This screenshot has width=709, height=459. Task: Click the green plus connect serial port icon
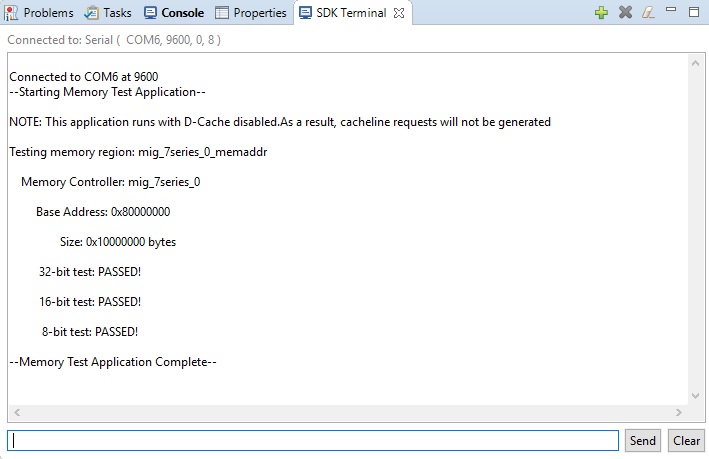[x=601, y=13]
